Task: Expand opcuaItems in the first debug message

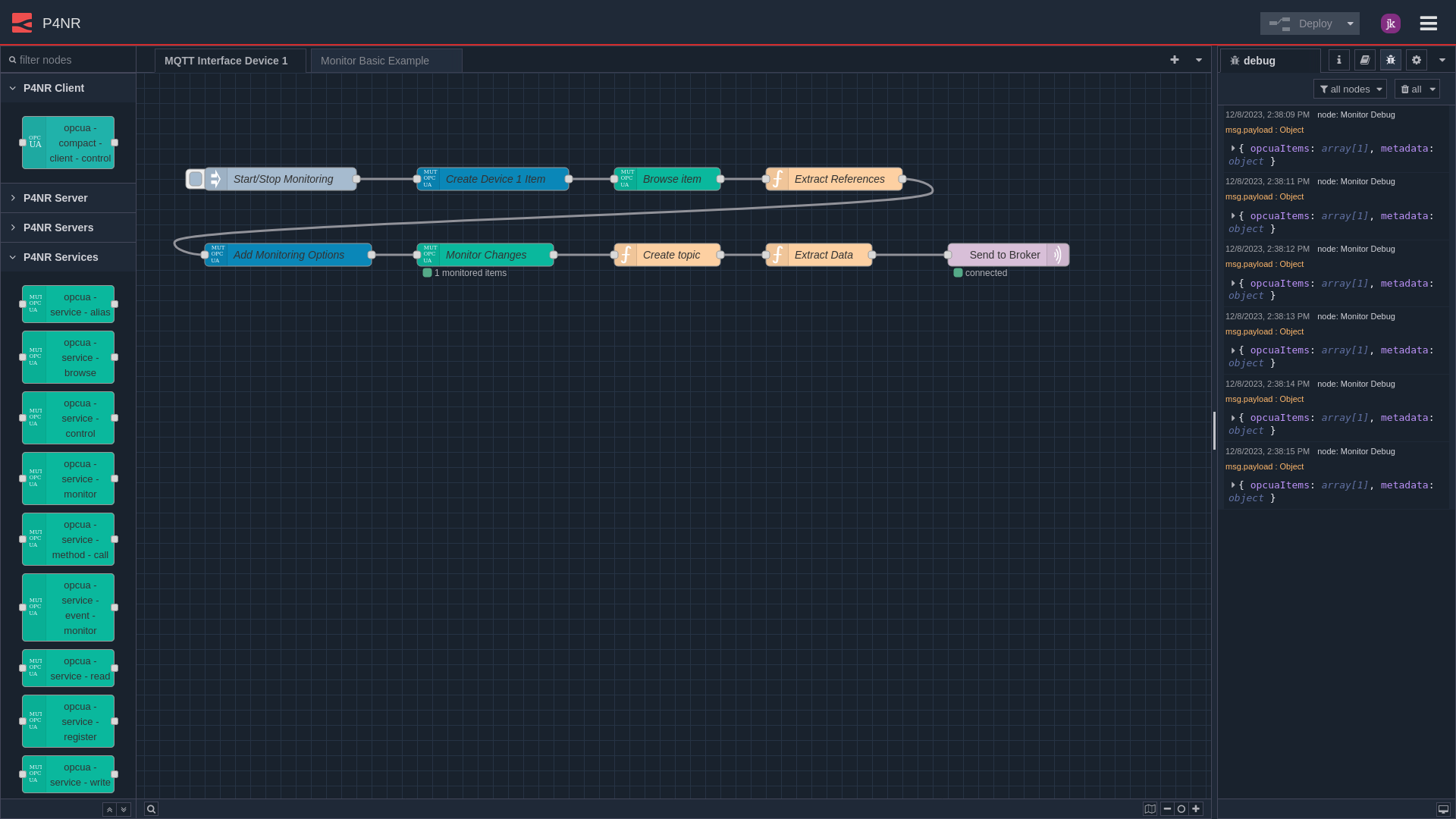Action: (1233, 149)
